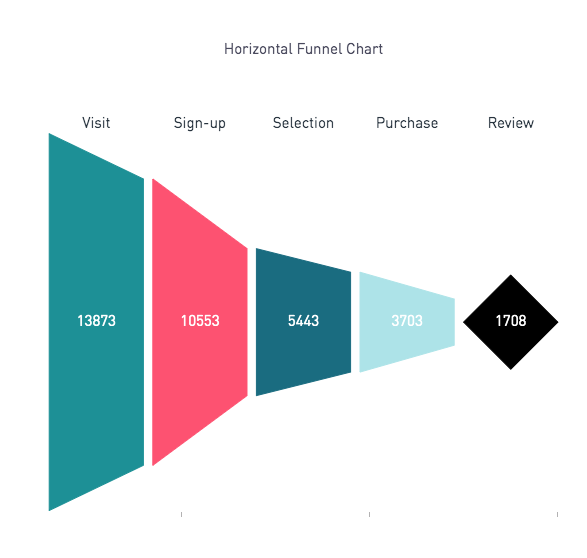Click the Sign-up stage label
This screenshot has width=587, height=558.
pyautogui.click(x=200, y=124)
